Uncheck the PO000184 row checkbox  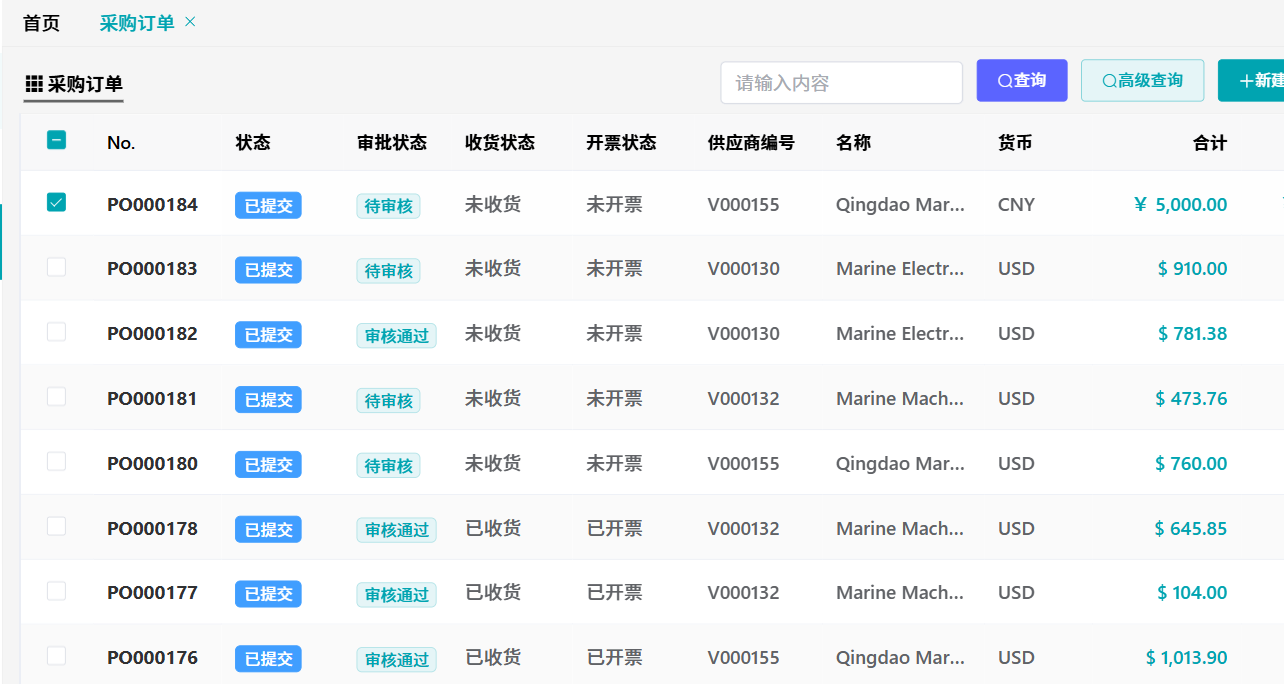(57, 203)
